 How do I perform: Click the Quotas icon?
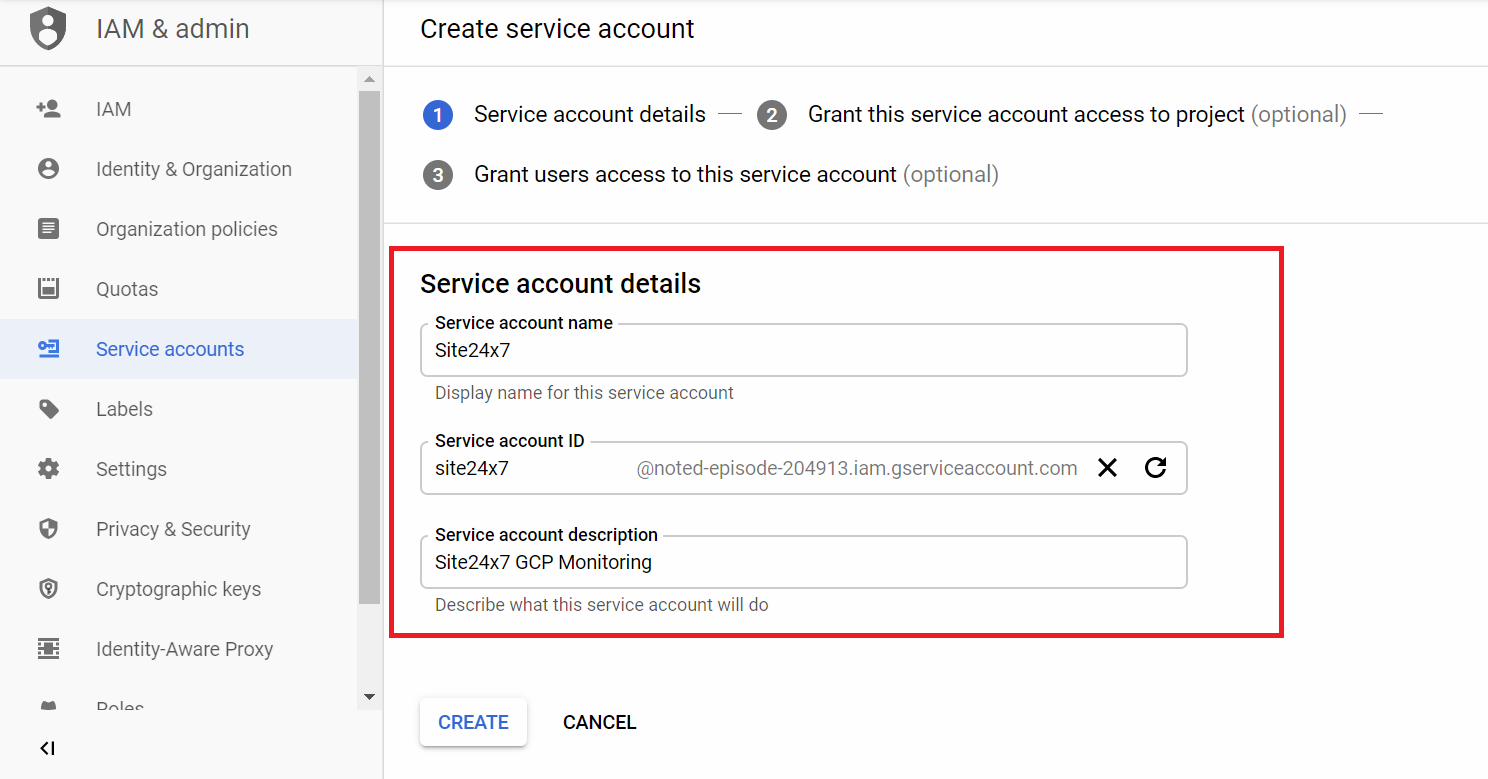(48, 289)
